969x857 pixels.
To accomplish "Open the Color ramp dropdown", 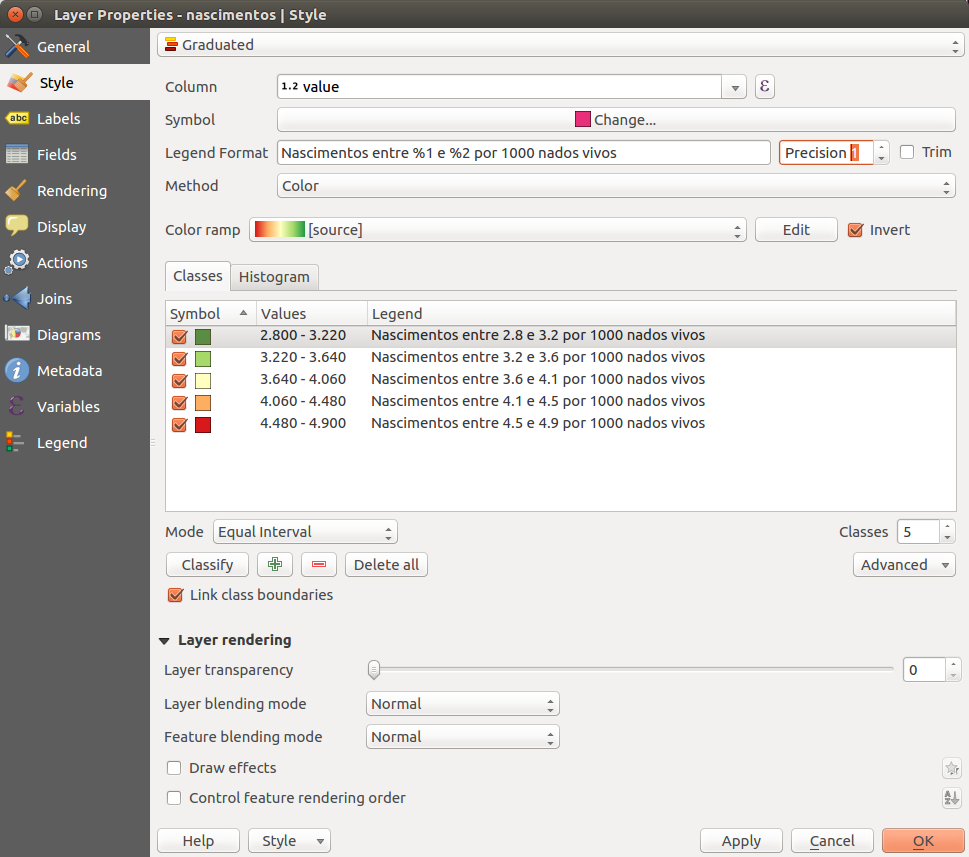I will coord(497,230).
